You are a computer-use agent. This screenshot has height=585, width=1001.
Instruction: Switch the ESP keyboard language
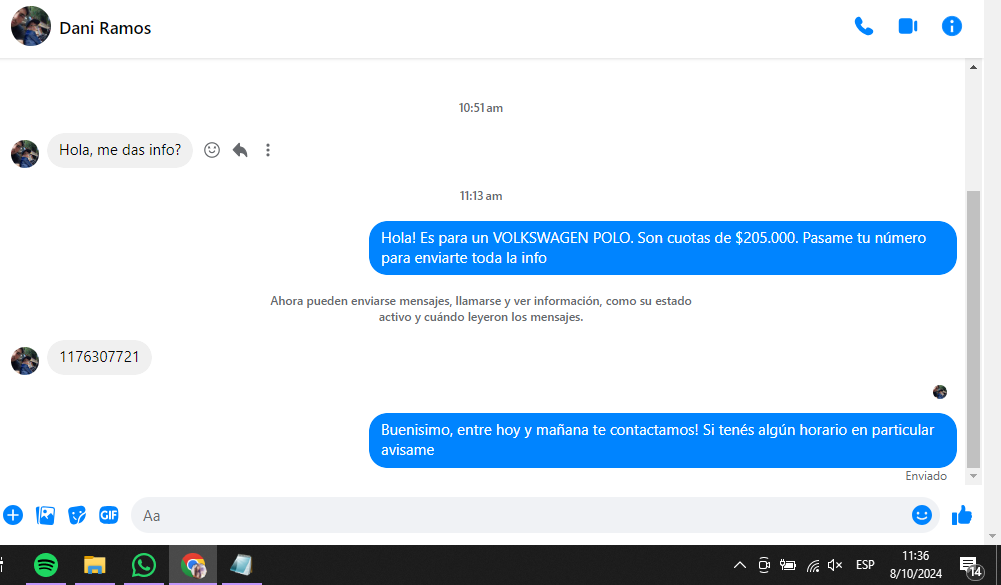(x=865, y=565)
